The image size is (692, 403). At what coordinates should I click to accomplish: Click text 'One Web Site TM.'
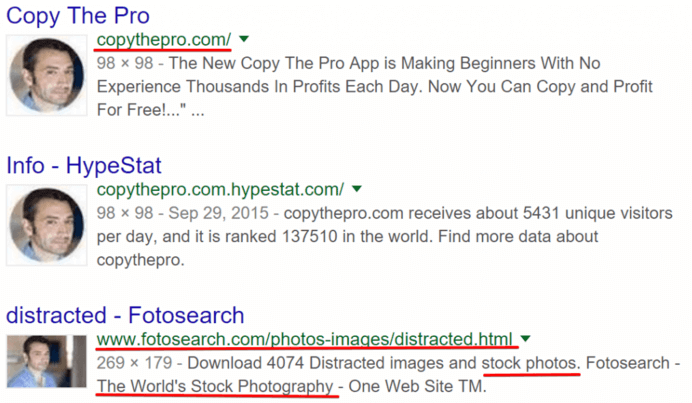pos(417,387)
